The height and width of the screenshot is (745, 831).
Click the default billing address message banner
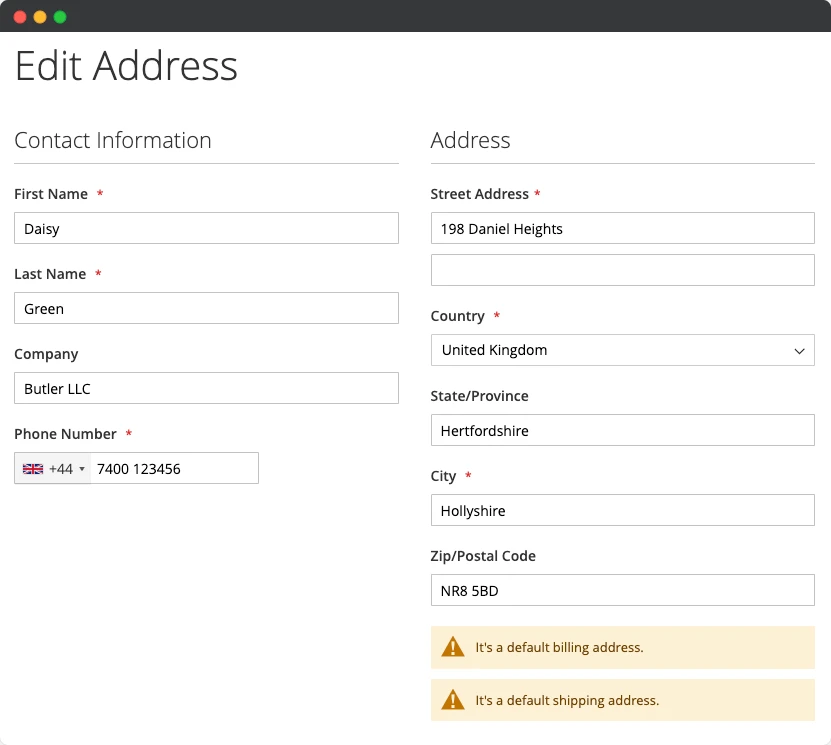coord(622,647)
